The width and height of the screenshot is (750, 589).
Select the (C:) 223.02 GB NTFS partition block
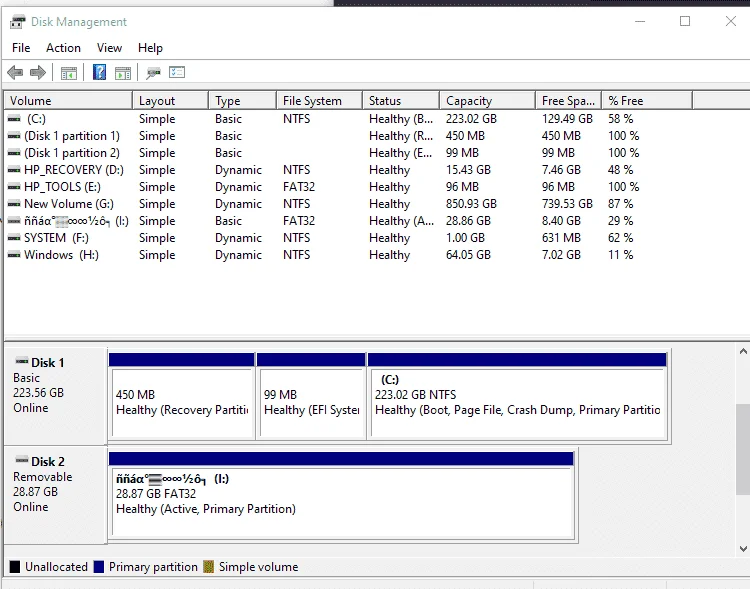517,396
